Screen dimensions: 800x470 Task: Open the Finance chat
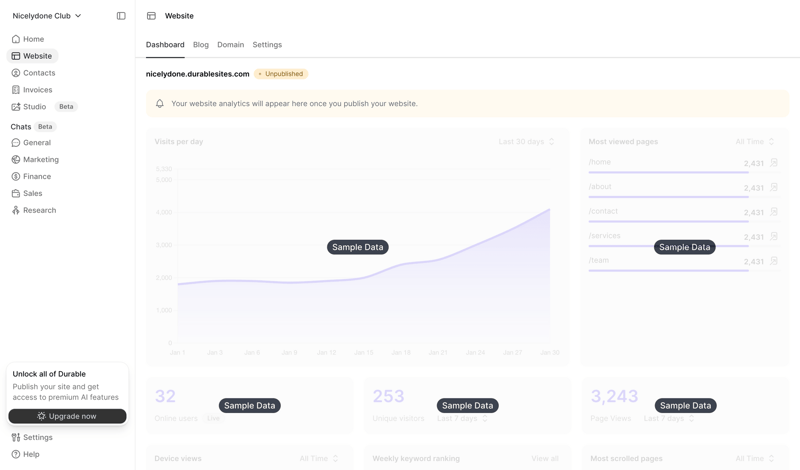click(x=36, y=177)
